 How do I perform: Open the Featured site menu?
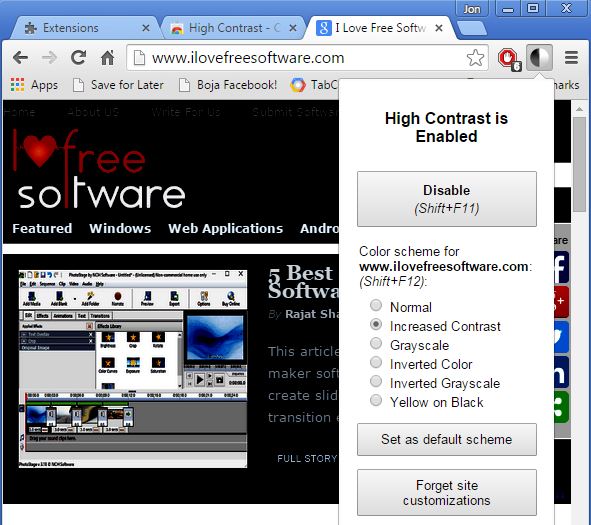pos(42,228)
